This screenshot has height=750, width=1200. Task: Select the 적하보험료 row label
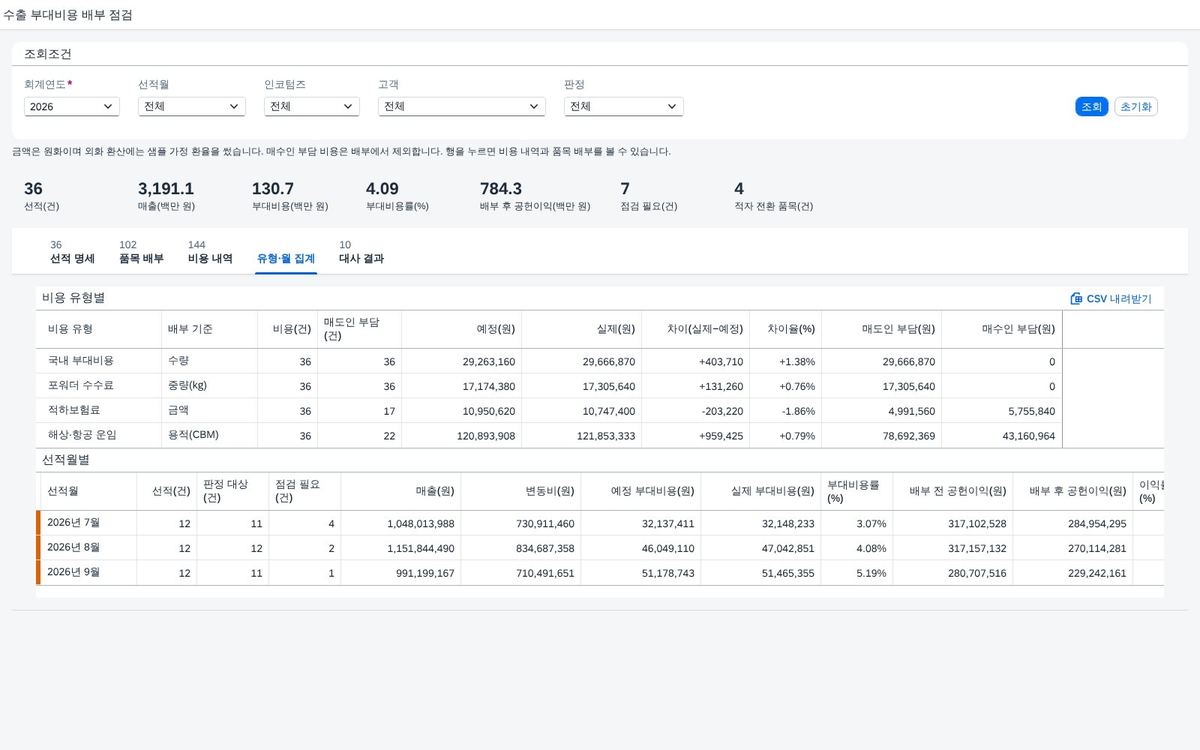pos(74,410)
